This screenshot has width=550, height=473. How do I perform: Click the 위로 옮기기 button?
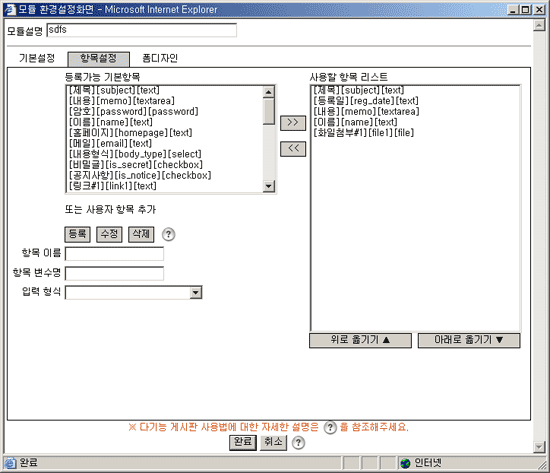pos(360,340)
